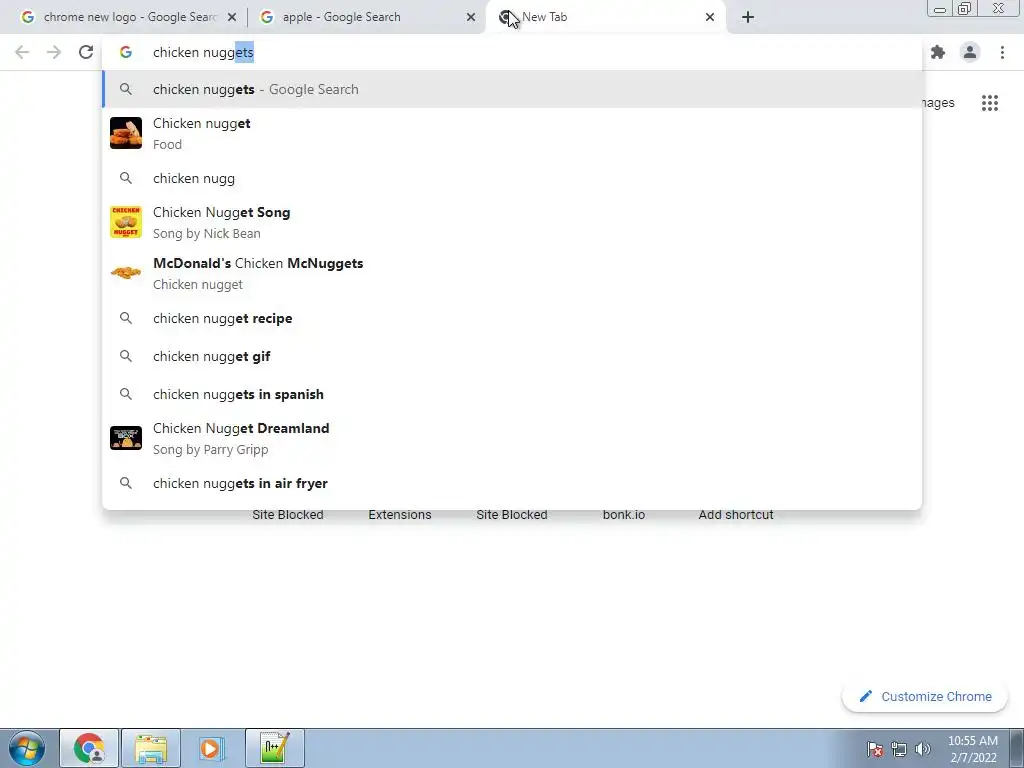1024x768 pixels.
Task: Click the partially hidden Images link
Action: [938, 103]
